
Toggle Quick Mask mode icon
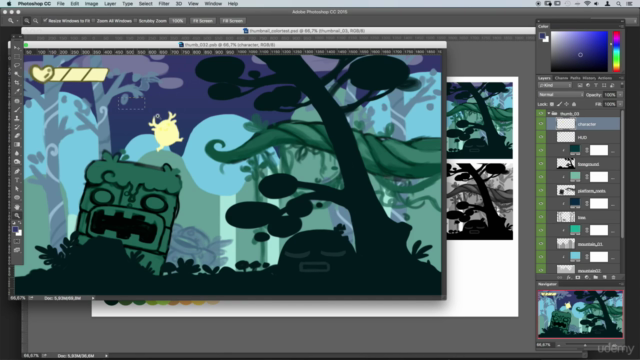click(17, 241)
